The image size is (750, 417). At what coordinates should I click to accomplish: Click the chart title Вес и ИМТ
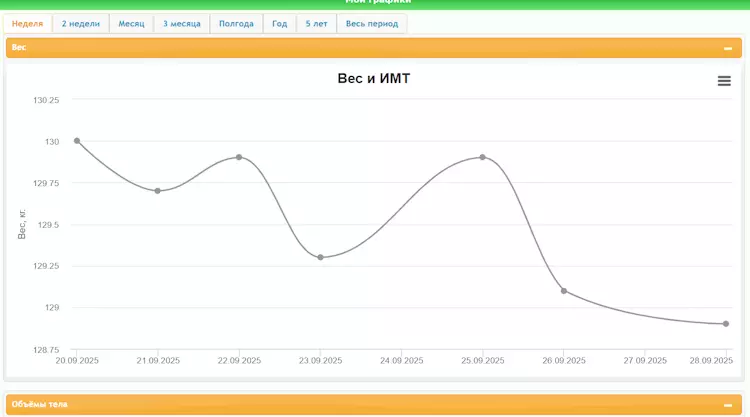pos(374,79)
